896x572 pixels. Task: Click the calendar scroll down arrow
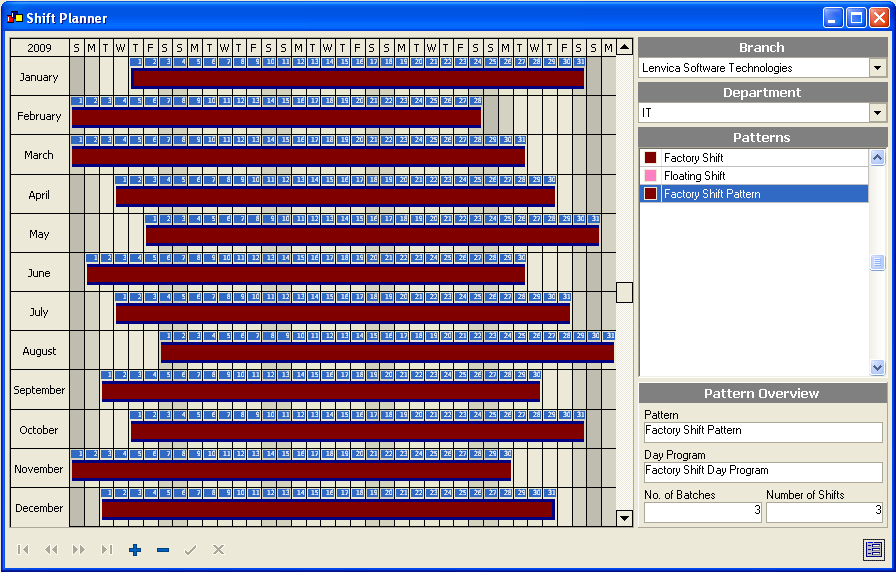(x=625, y=518)
